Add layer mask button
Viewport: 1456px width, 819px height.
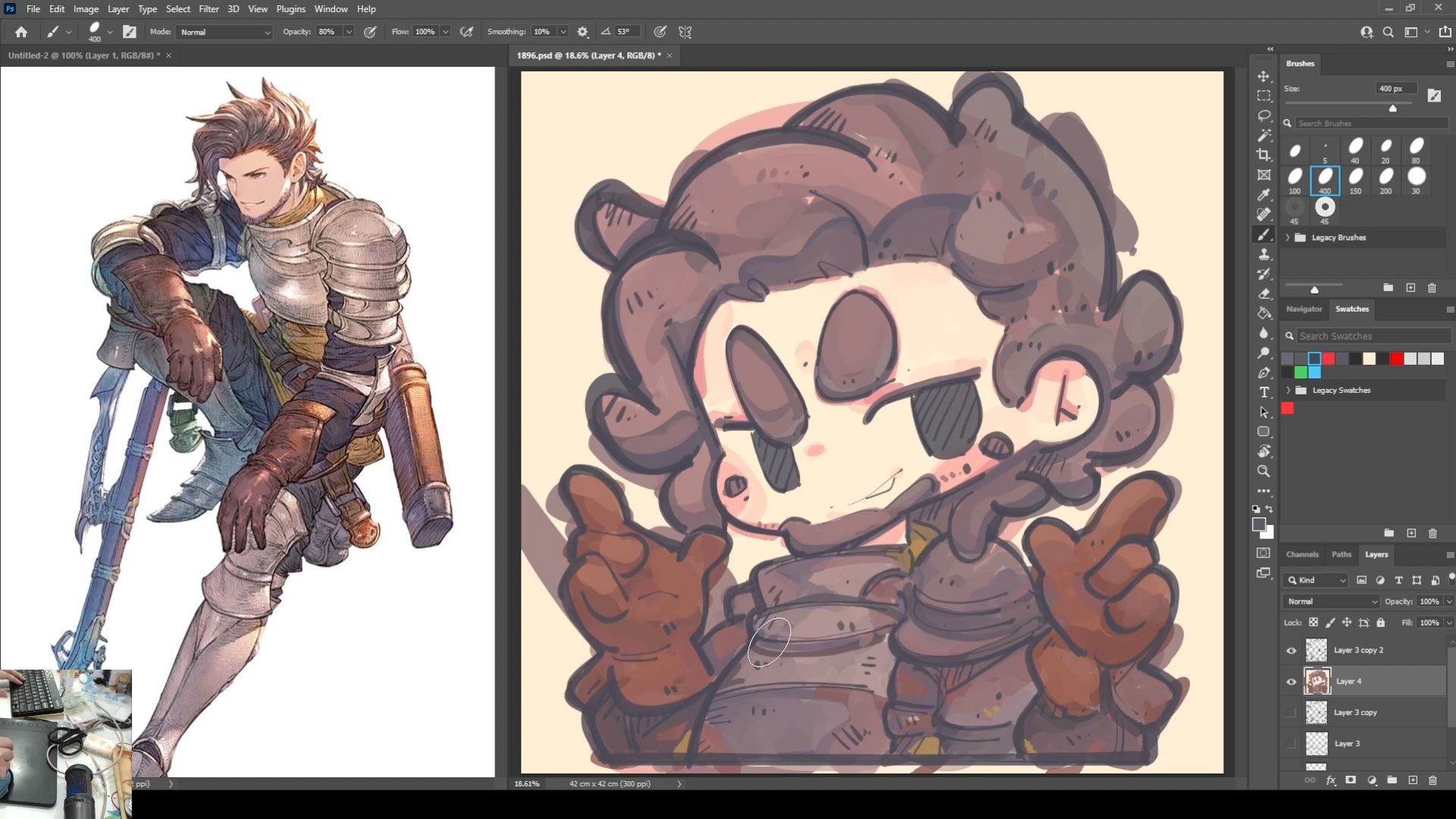(x=1351, y=780)
